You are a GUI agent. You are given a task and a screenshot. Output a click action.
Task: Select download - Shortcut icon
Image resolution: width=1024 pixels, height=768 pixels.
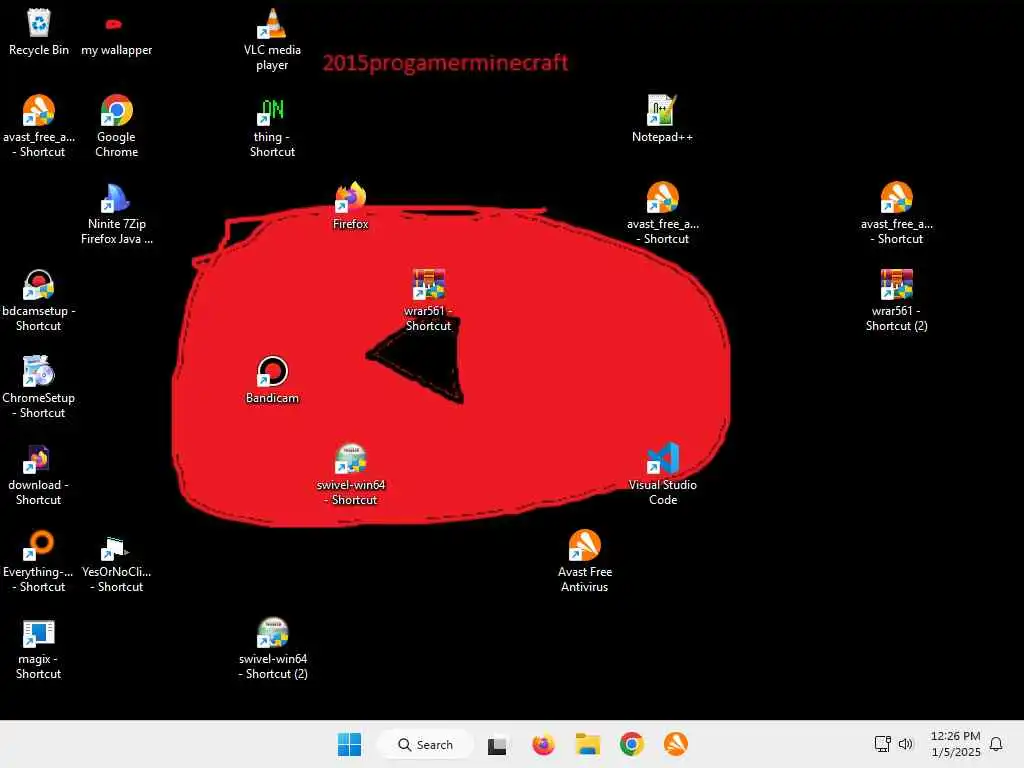[x=39, y=473]
